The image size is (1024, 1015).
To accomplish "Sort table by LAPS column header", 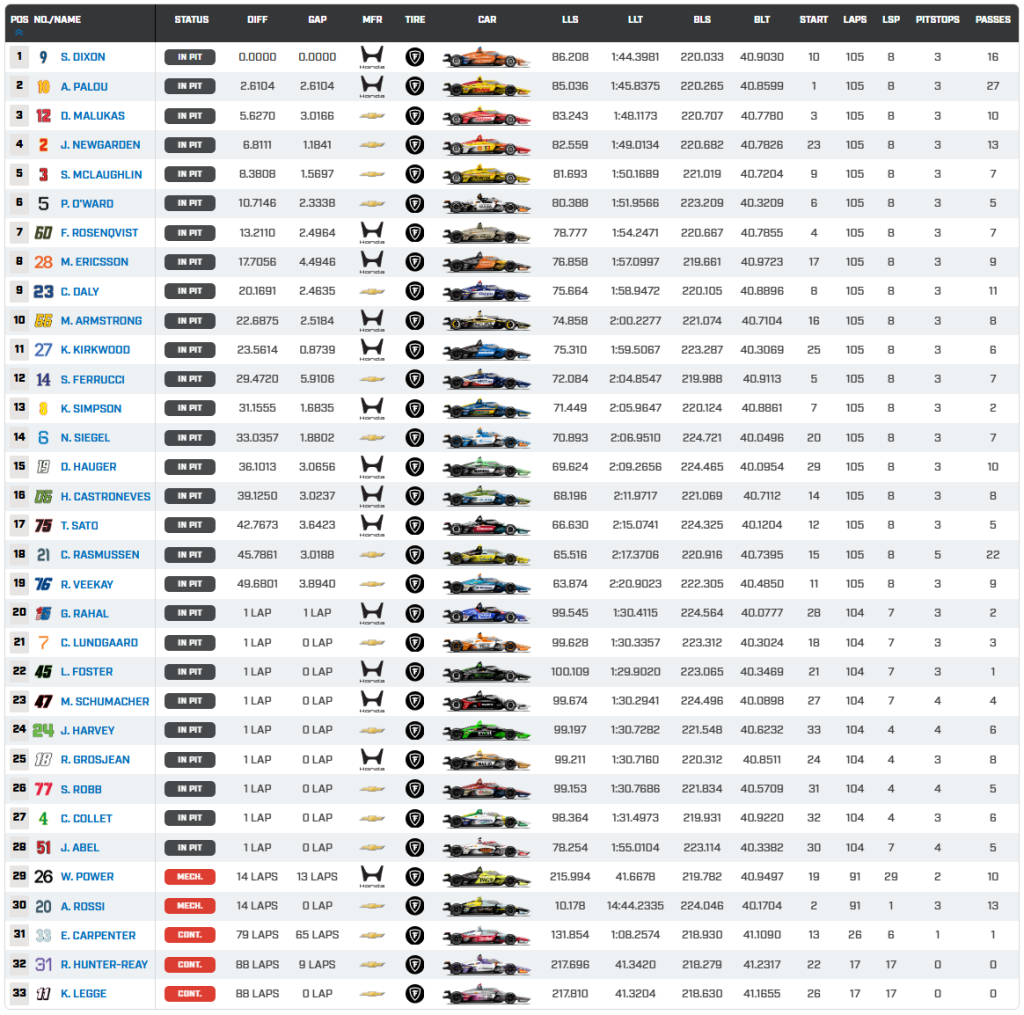I will 855,20.
